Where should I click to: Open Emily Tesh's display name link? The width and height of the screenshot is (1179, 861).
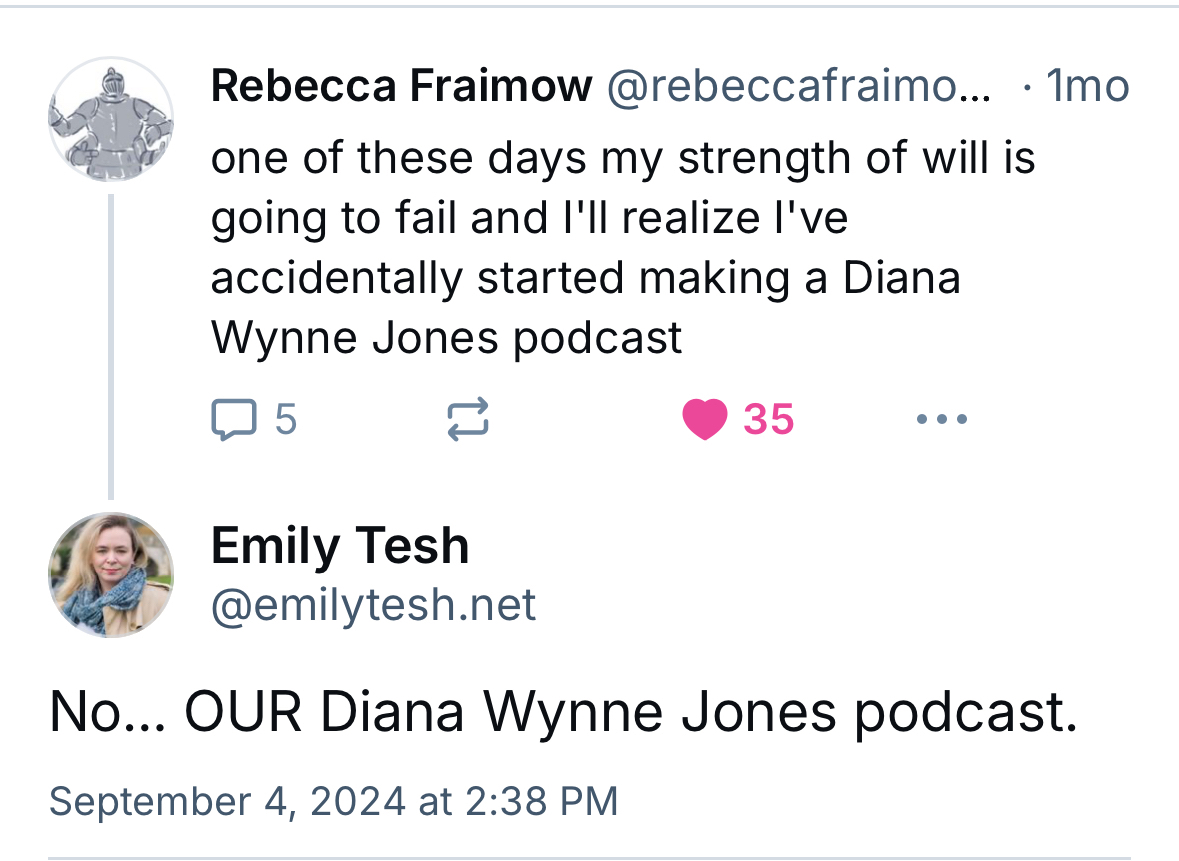point(339,546)
